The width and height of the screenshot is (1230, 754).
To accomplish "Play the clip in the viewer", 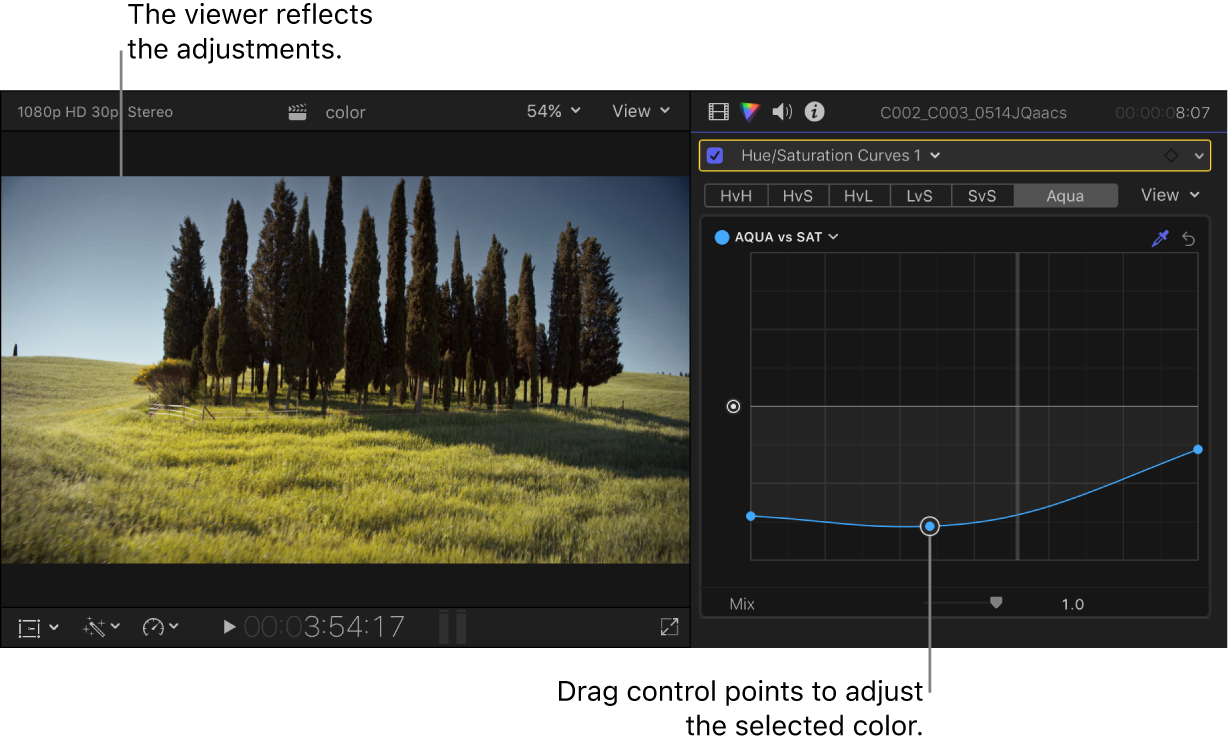I will (229, 627).
